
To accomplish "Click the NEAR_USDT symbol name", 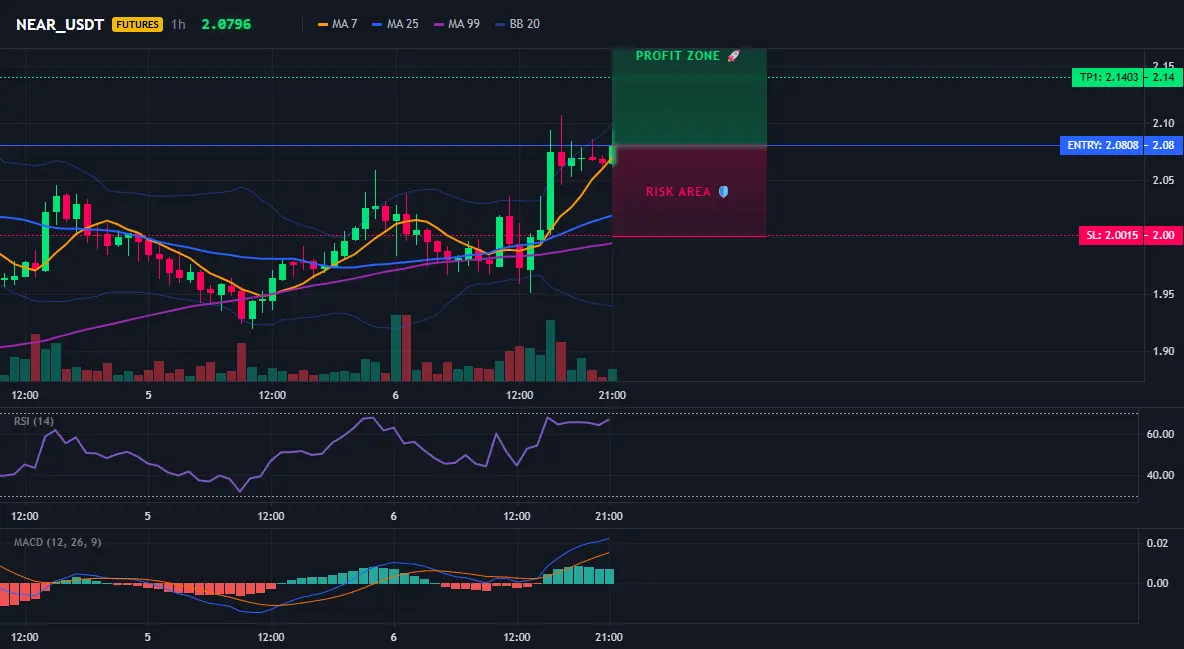I will tap(60, 24).
